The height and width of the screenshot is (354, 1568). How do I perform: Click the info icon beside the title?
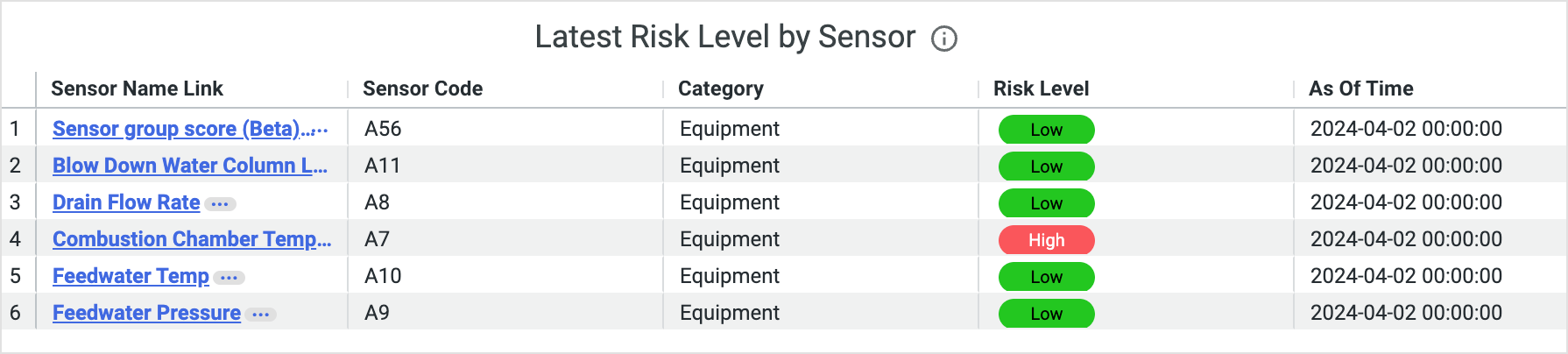(x=943, y=39)
